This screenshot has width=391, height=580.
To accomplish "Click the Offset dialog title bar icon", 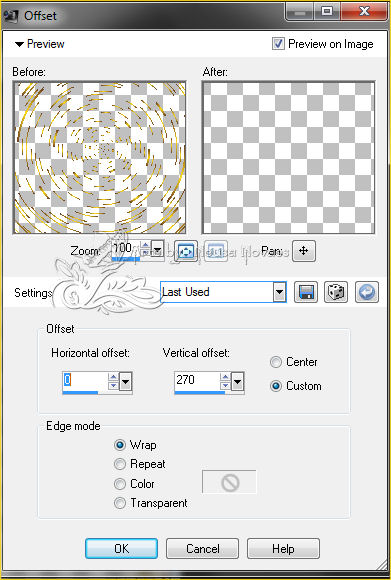I will [11, 16].
